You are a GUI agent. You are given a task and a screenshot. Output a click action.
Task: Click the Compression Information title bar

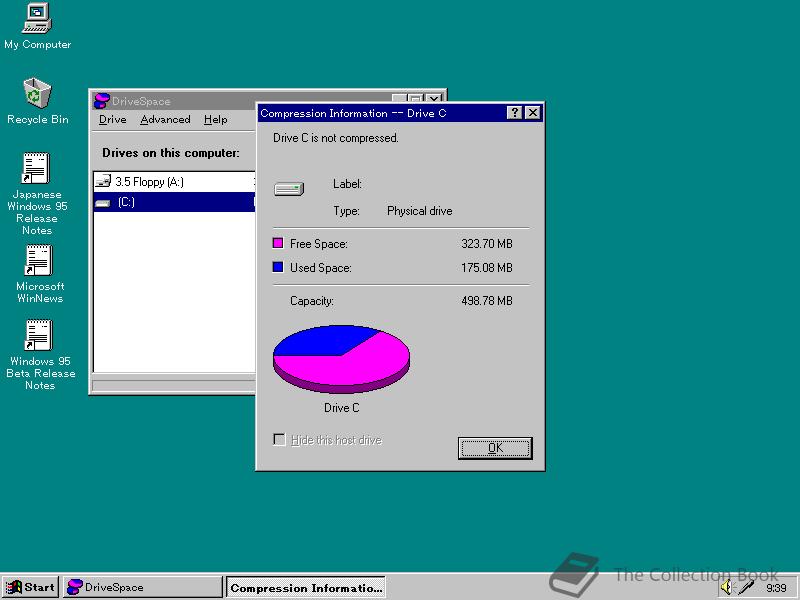click(x=383, y=113)
